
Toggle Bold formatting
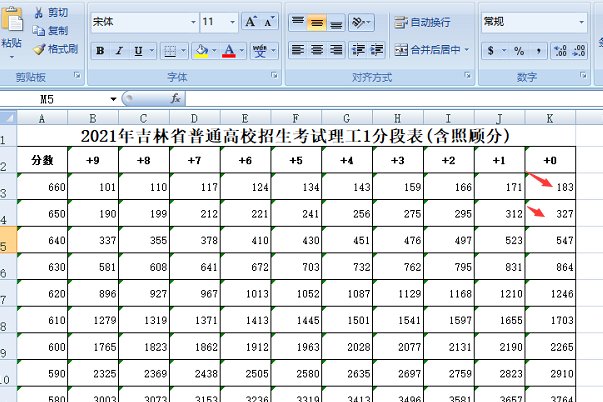[x=100, y=50]
